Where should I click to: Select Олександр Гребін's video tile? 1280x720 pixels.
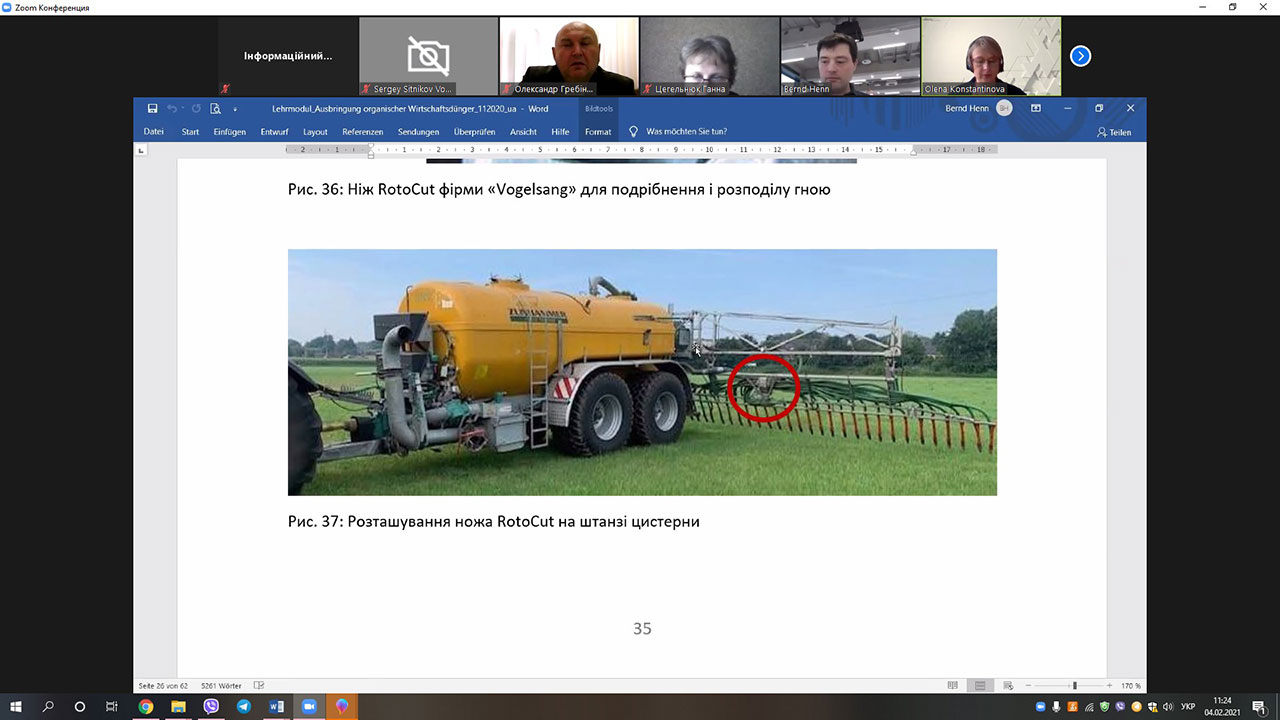(569, 56)
